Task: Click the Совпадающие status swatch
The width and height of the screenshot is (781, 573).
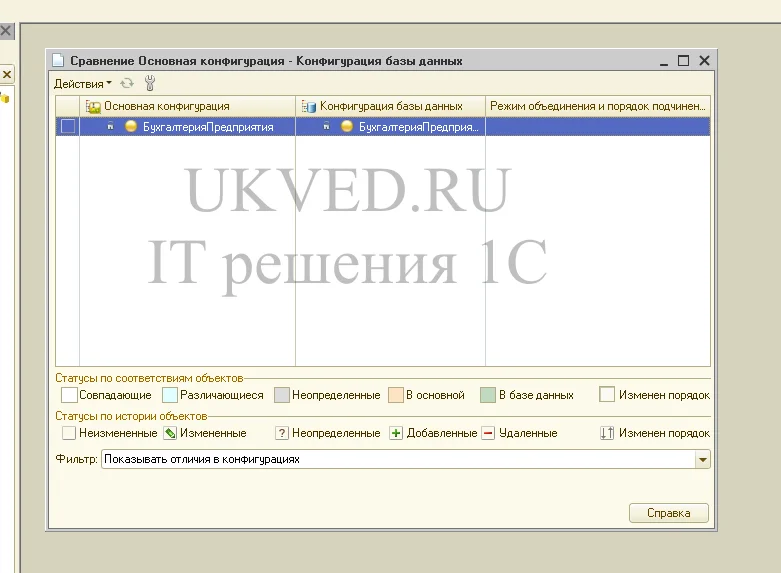Action: click(x=69, y=395)
